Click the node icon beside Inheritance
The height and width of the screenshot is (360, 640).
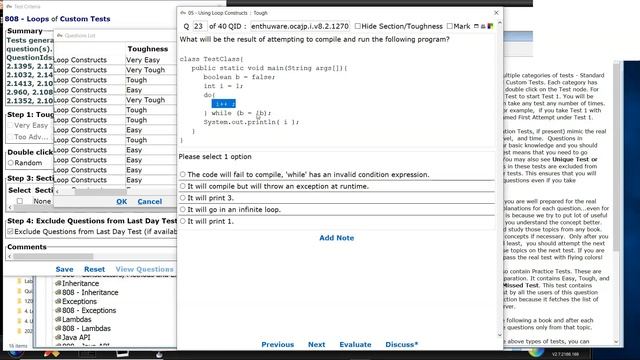pyautogui.click(x=58, y=283)
